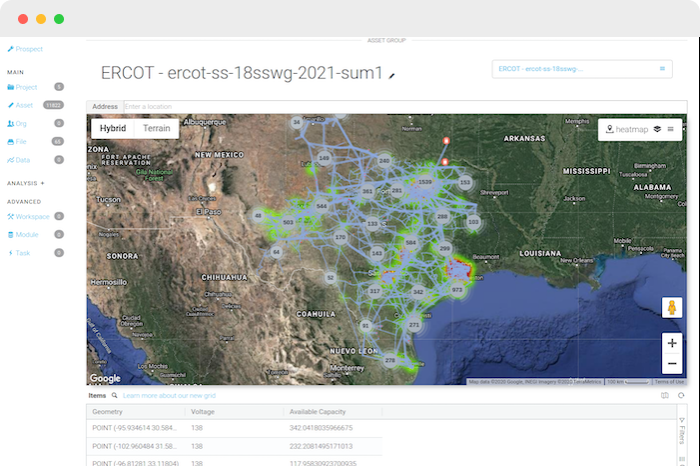Open the Project section in sidebar

[22, 87]
